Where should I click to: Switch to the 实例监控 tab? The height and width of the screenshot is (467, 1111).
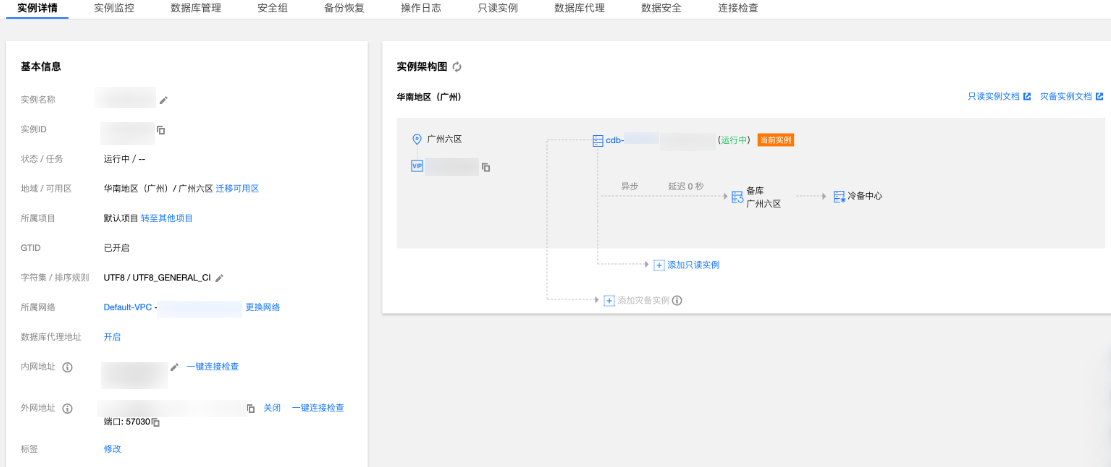[x=114, y=8]
